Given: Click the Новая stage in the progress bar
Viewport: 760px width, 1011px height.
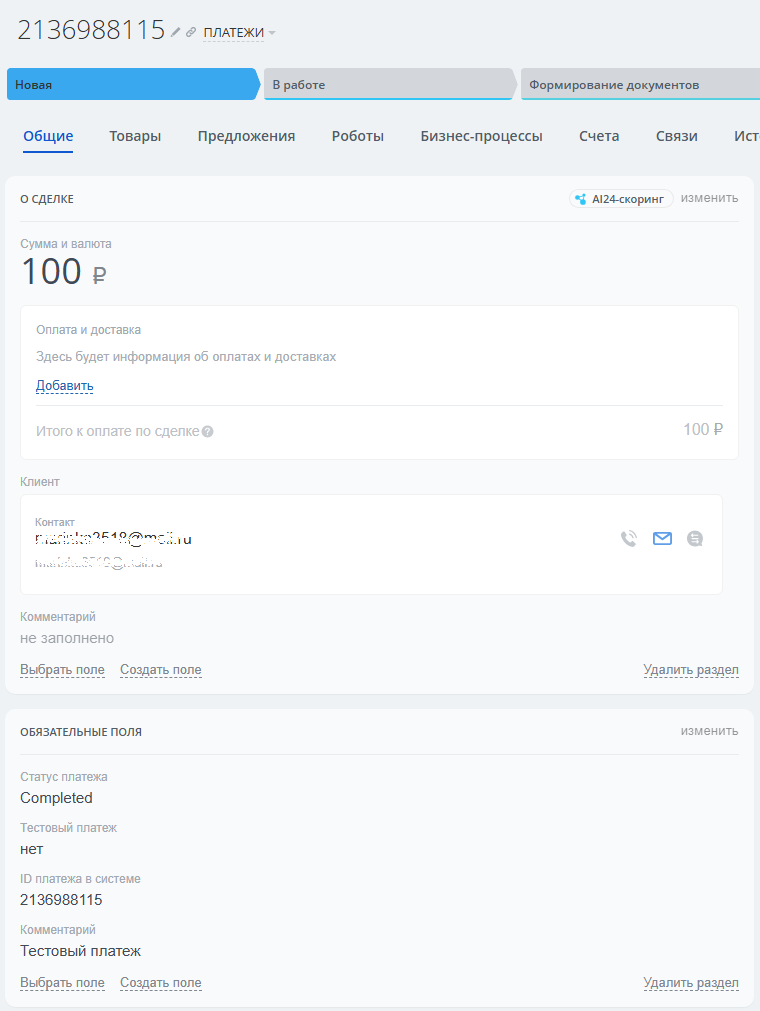Looking at the screenshot, I should [x=130, y=85].
